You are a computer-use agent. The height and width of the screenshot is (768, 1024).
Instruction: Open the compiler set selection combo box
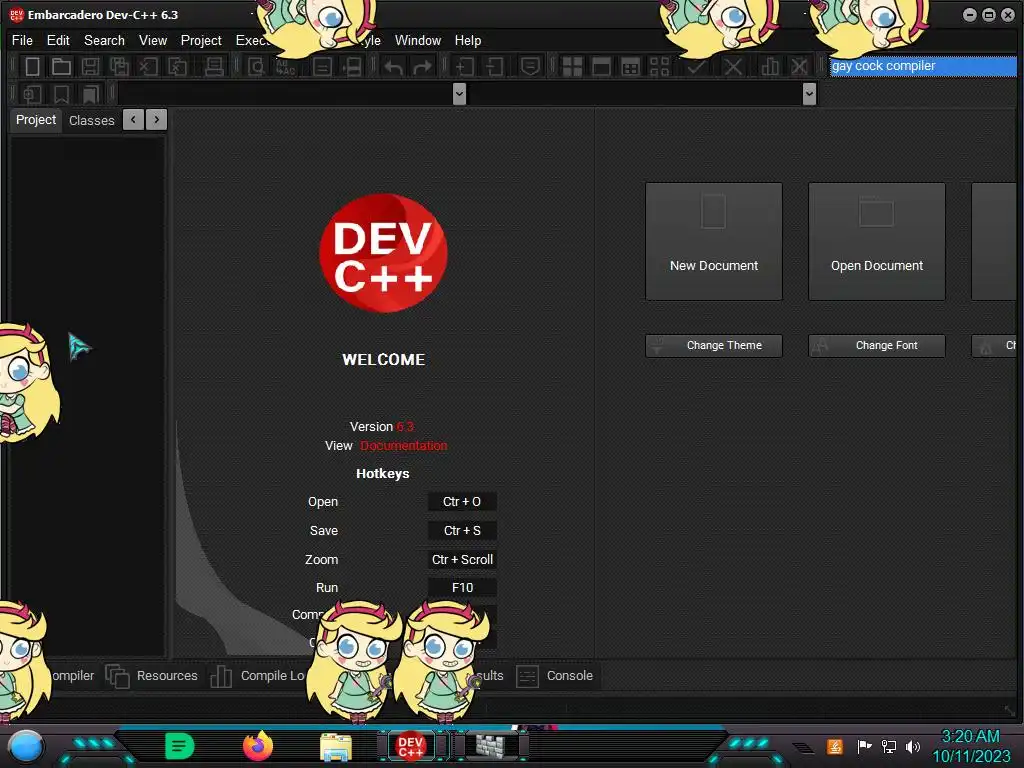(x=923, y=66)
